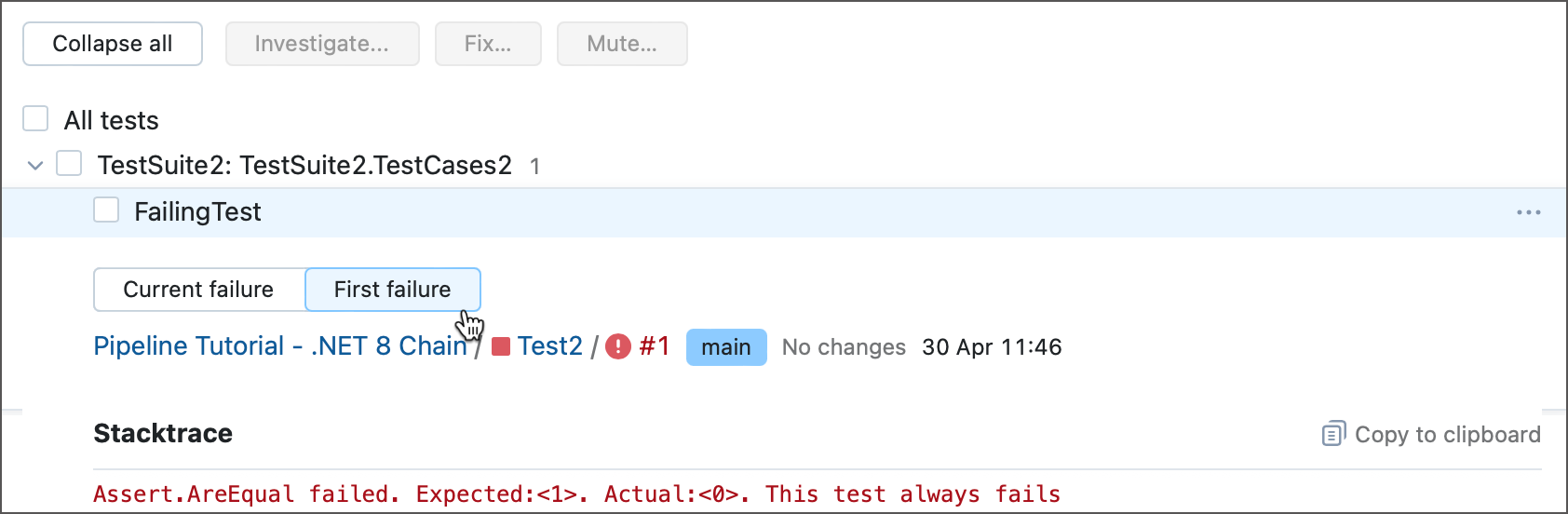Click the main branch label
1568x514 pixels.
(726, 347)
